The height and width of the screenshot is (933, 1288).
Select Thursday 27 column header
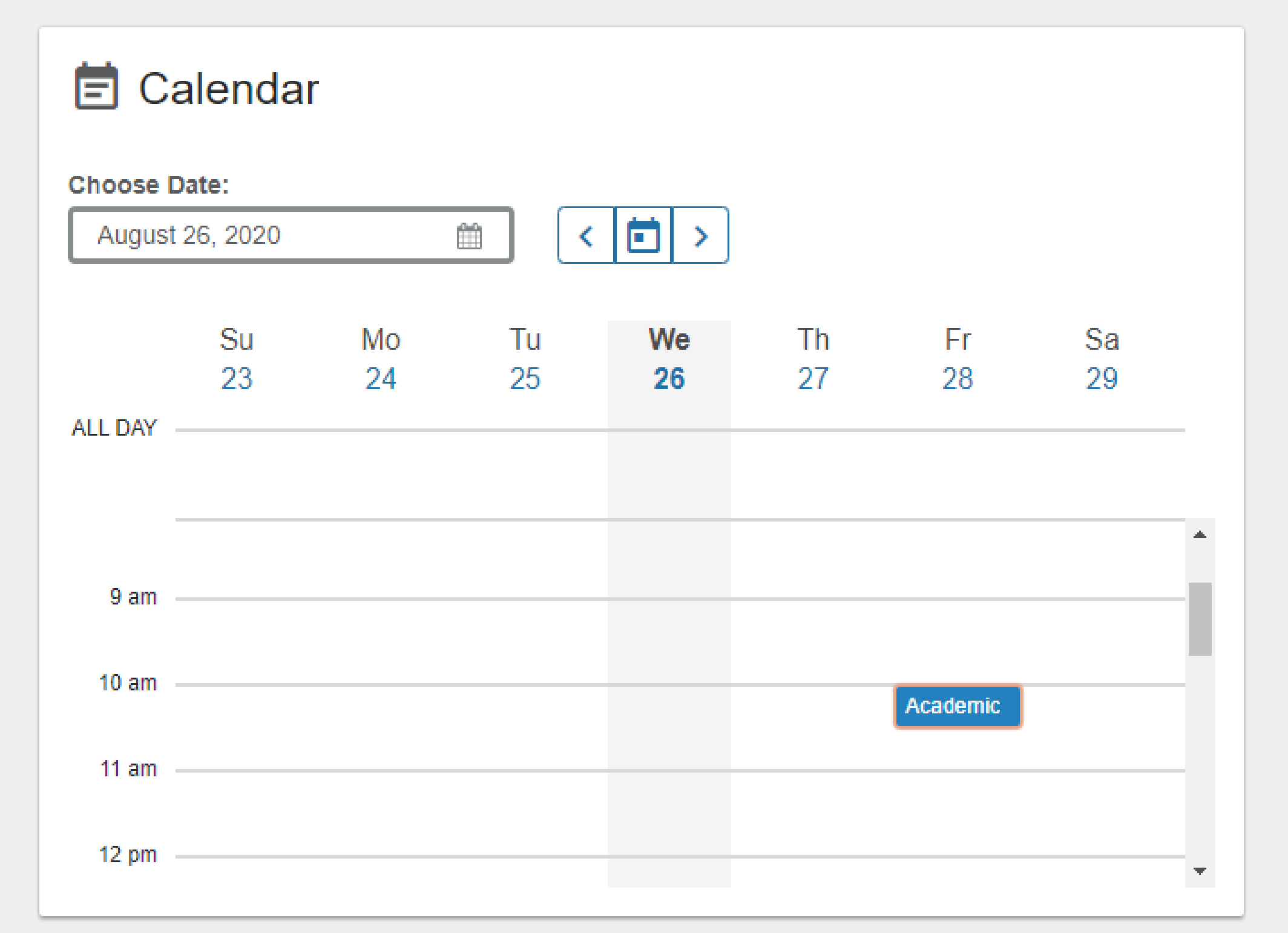[x=813, y=359]
